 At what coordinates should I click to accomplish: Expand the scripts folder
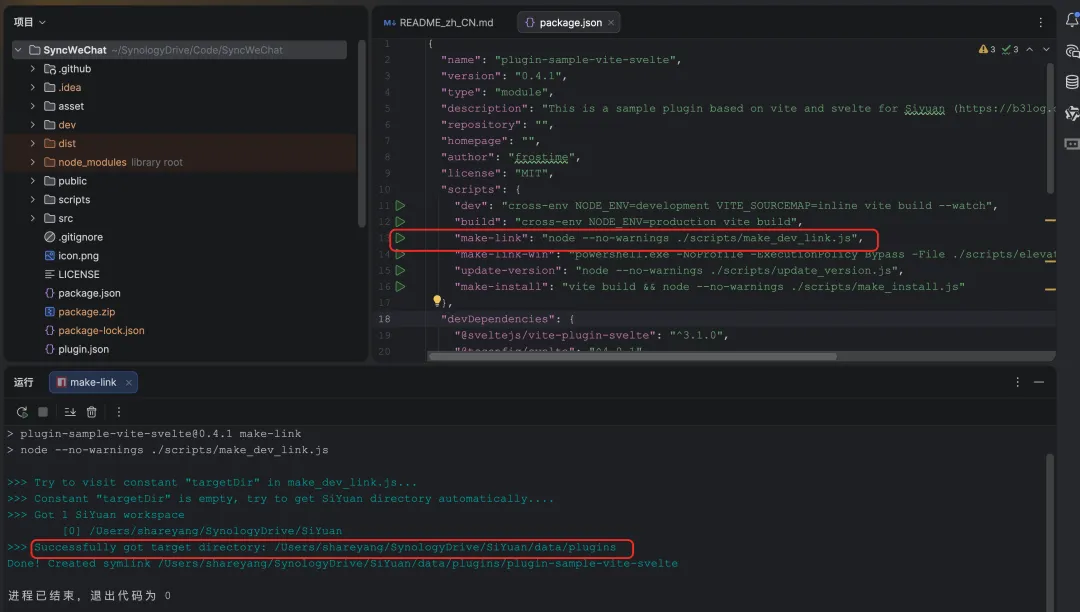point(32,200)
